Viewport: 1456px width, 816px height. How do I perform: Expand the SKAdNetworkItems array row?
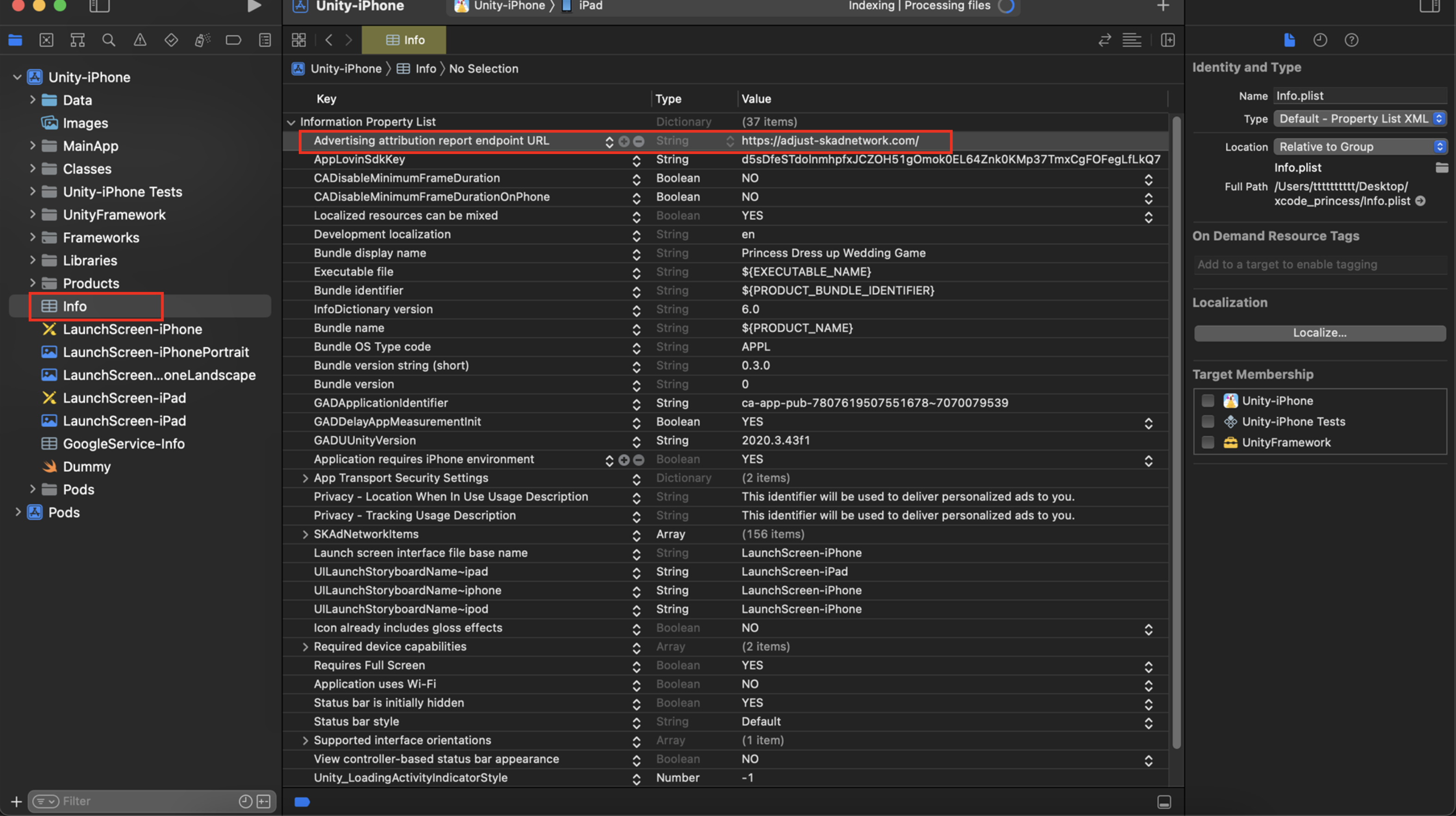pos(305,534)
